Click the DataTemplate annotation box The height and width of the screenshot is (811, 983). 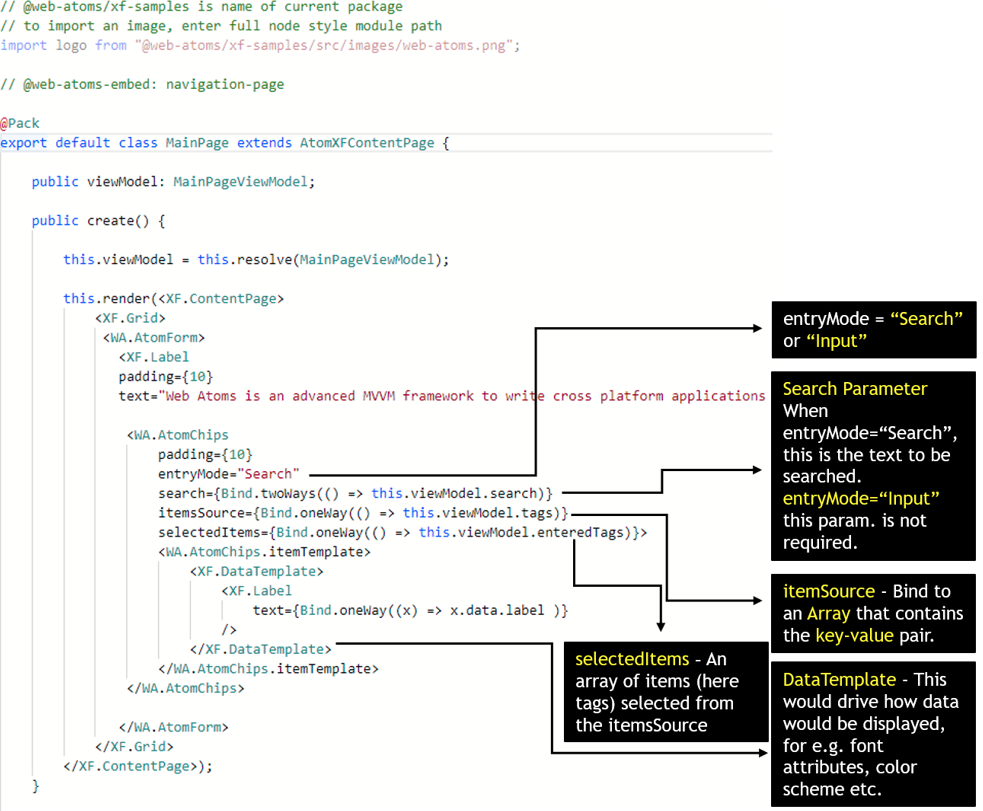[x=872, y=733]
